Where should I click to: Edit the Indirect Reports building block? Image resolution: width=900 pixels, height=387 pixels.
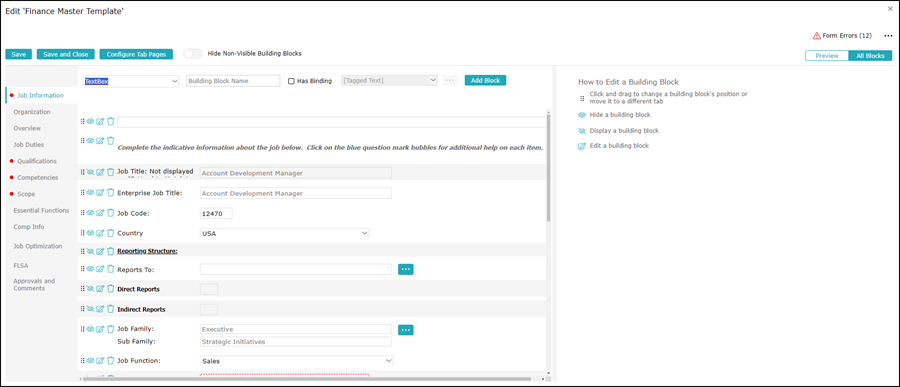pos(100,309)
